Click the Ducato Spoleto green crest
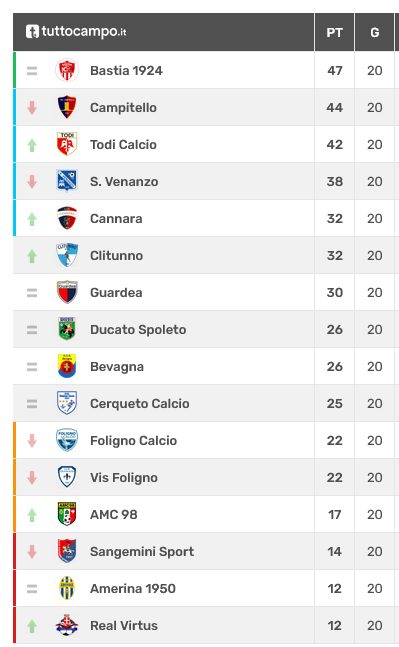Viewport: 399px width, 647px height. (67, 329)
